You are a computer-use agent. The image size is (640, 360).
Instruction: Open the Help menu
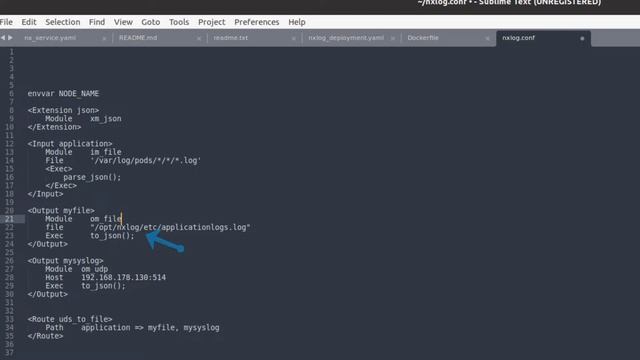(x=297, y=22)
